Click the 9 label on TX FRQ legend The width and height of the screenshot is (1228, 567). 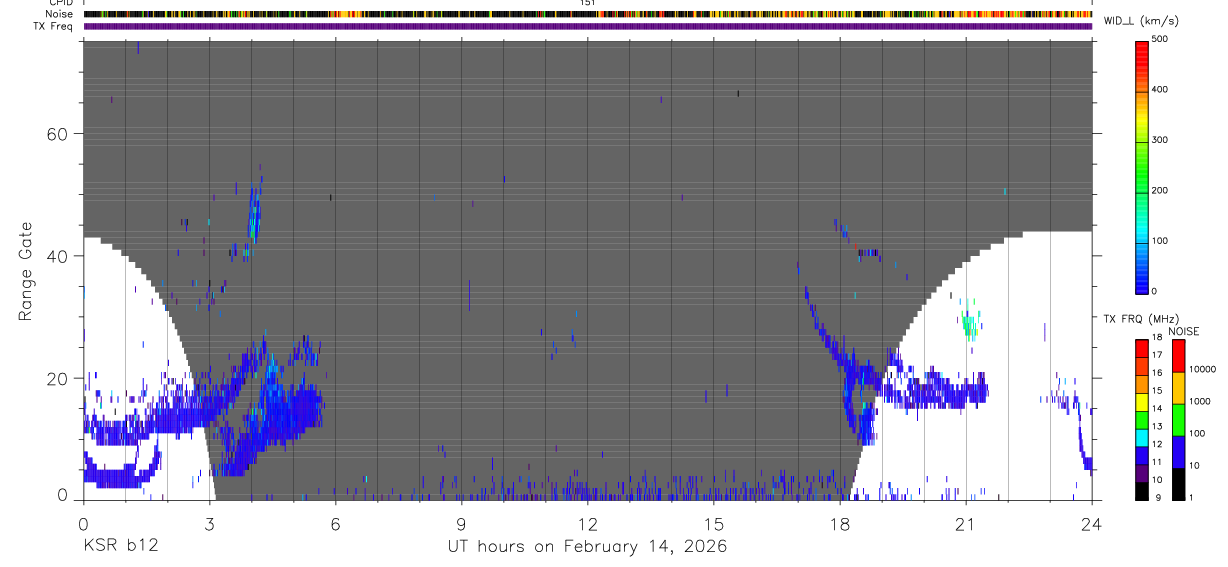(x=1158, y=497)
